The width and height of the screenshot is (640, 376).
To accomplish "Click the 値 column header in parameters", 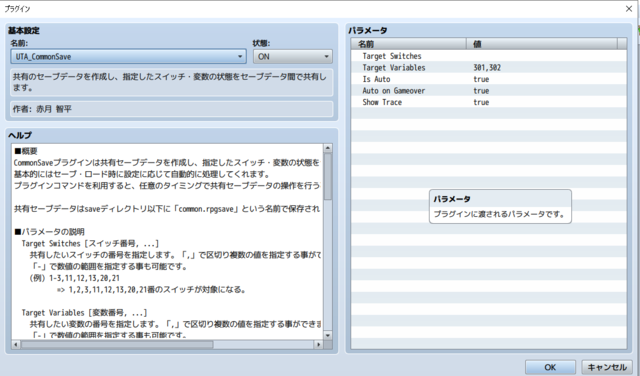I will click(542, 44).
